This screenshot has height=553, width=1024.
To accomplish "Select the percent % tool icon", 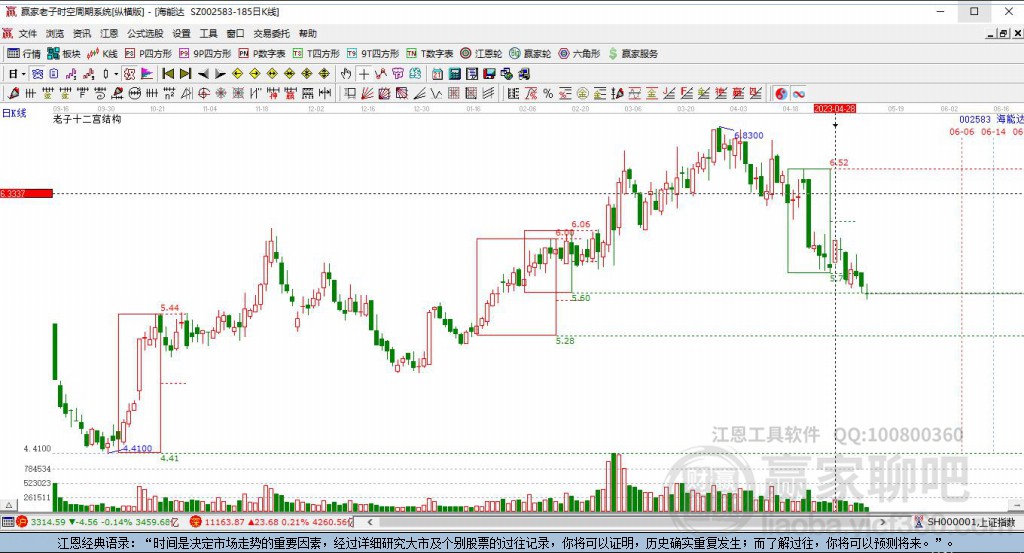I will point(548,94).
